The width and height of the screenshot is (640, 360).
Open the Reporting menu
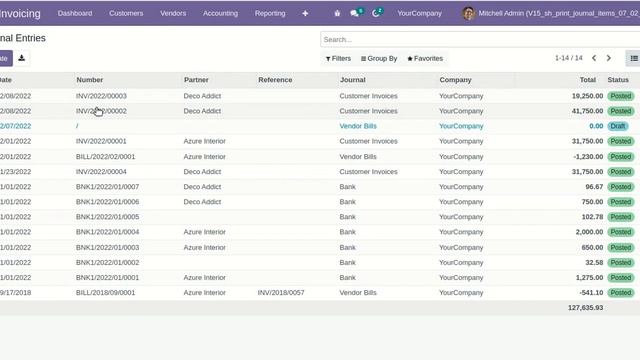pyautogui.click(x=270, y=13)
